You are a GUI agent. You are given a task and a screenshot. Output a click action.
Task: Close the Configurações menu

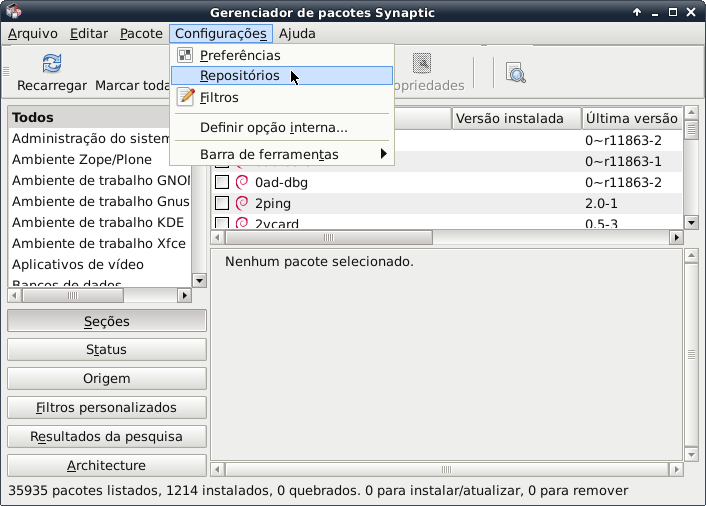coord(221,34)
